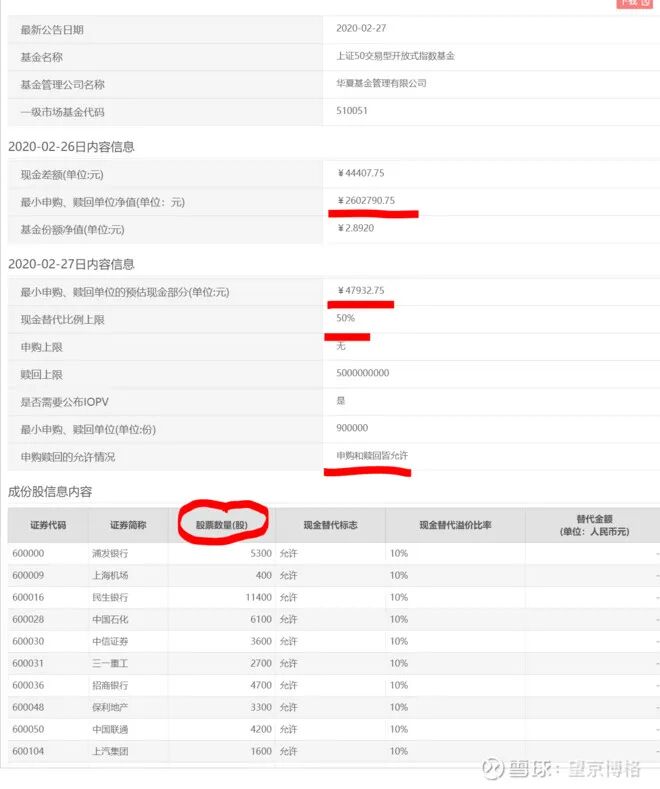Click the fund code 510051
This screenshot has height=789, width=660.
352,111
